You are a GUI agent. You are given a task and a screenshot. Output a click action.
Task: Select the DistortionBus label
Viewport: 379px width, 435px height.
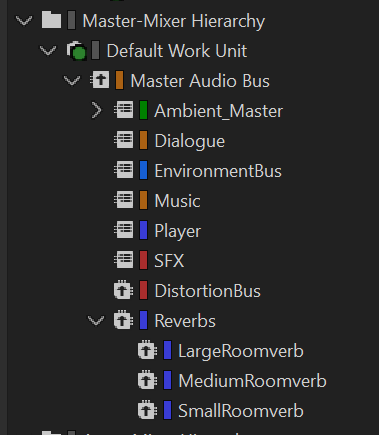(x=207, y=291)
